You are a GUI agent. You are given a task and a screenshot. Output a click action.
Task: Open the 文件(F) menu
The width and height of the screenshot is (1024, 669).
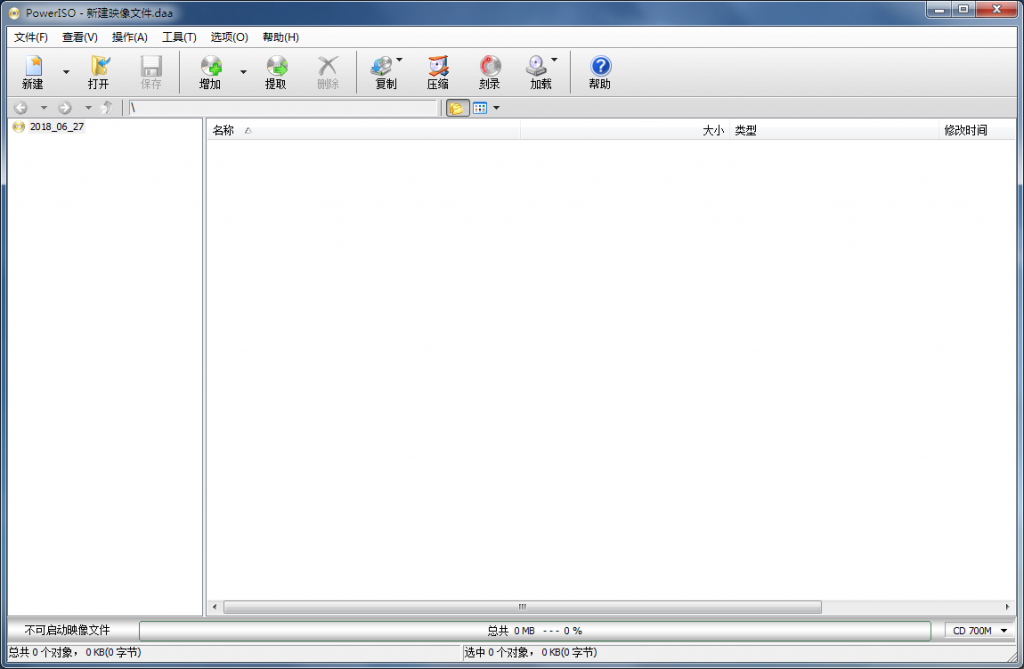[32, 36]
